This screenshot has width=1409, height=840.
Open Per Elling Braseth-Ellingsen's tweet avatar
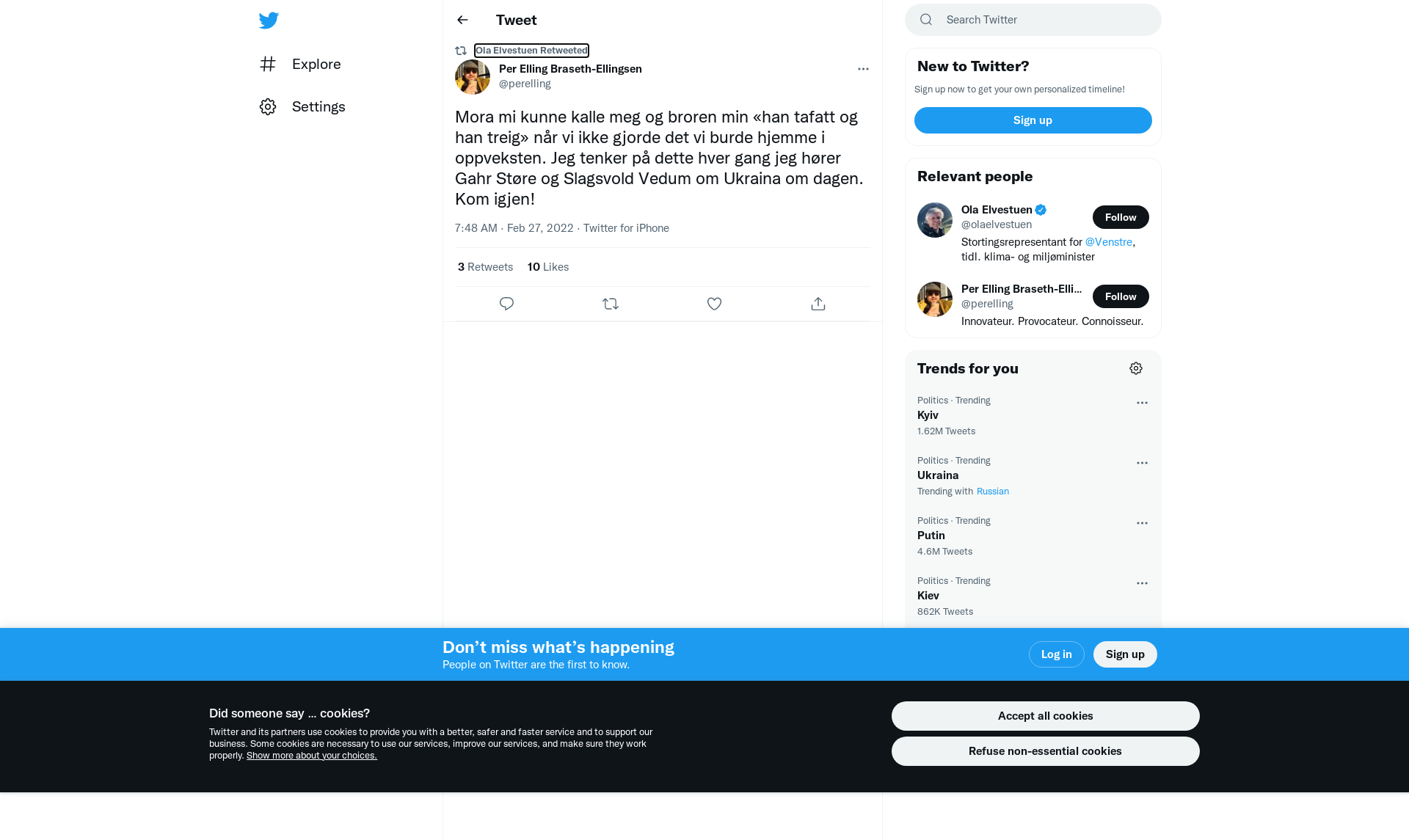473,77
